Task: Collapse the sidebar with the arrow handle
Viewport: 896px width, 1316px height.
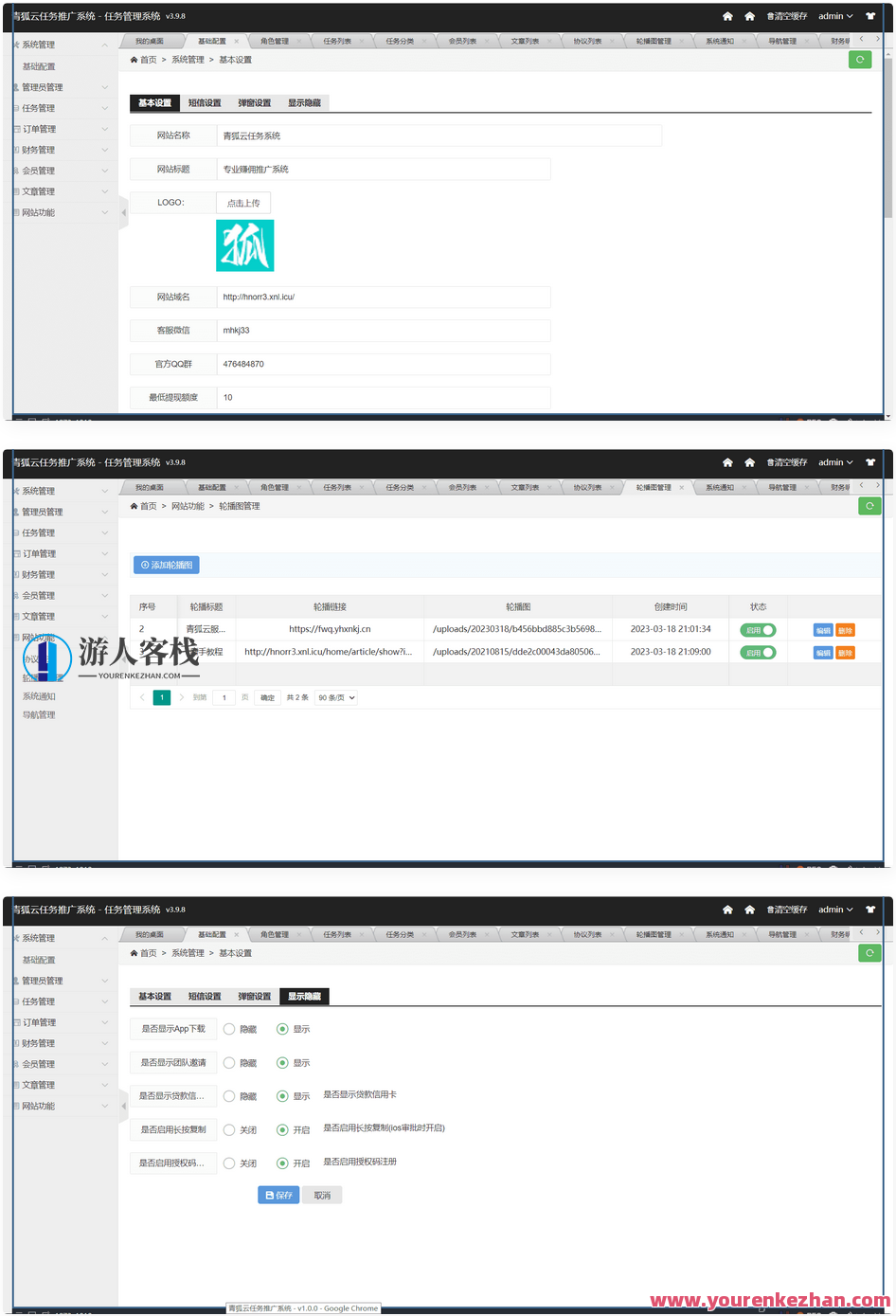Action: click(122, 214)
